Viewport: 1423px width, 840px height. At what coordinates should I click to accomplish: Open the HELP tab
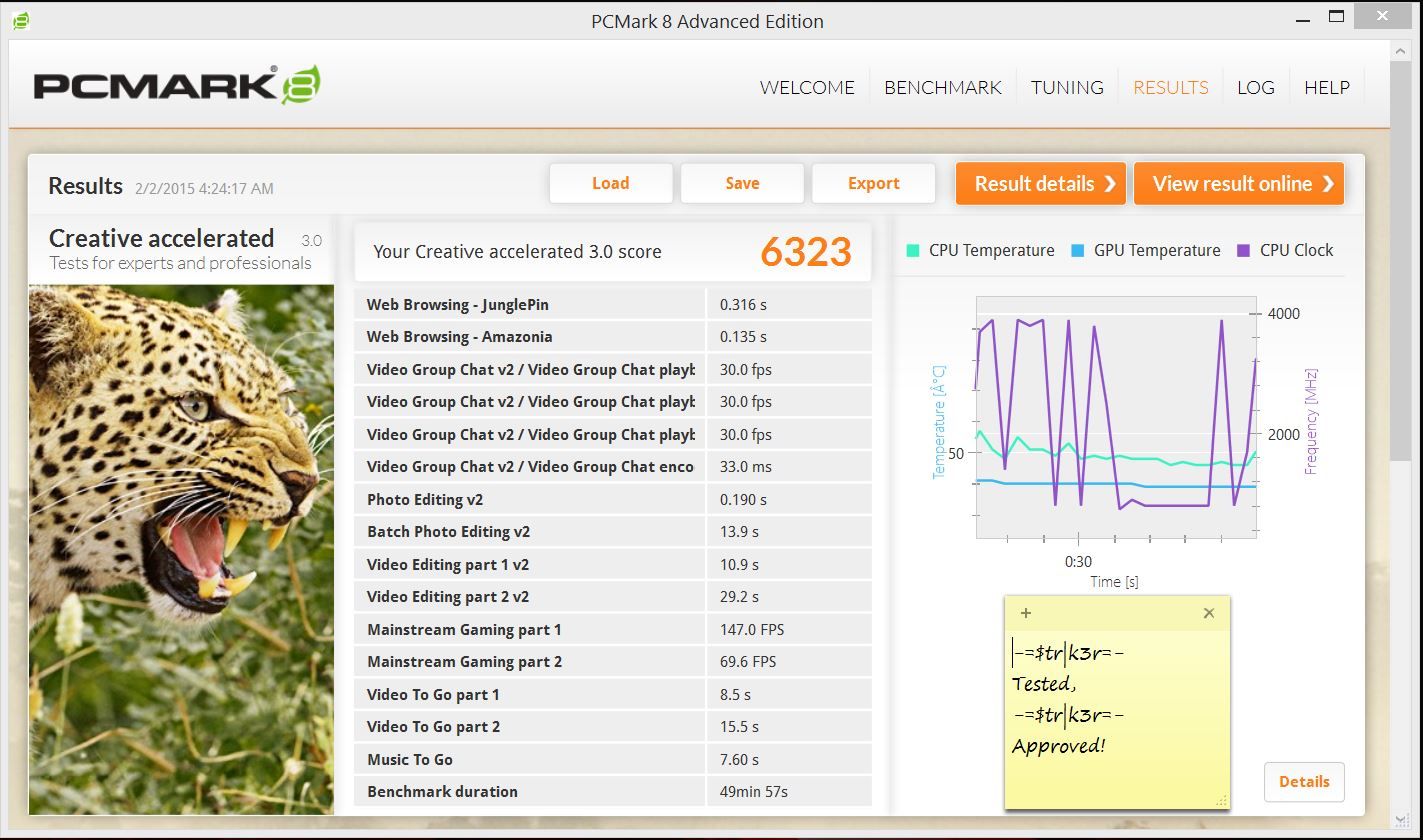point(1327,88)
